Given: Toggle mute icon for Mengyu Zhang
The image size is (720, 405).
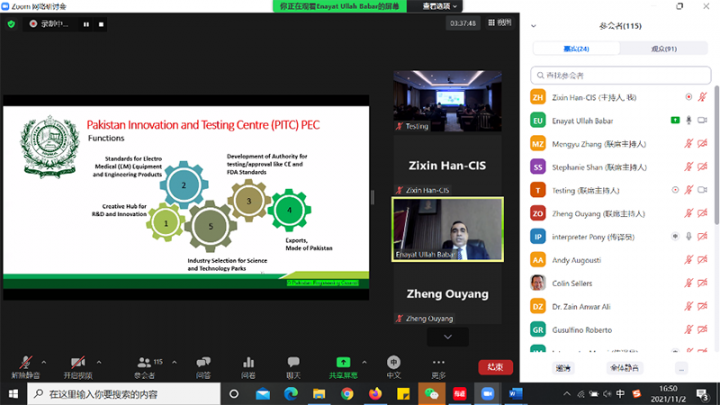Looking at the screenshot, I should click(688, 144).
